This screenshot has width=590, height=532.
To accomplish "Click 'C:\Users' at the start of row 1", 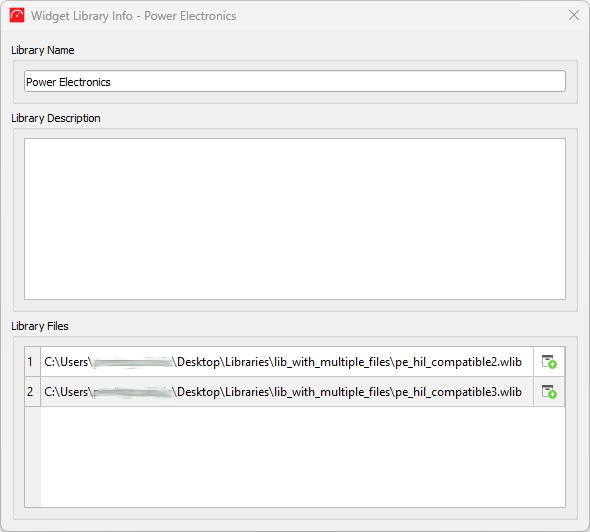I will (x=66, y=362).
